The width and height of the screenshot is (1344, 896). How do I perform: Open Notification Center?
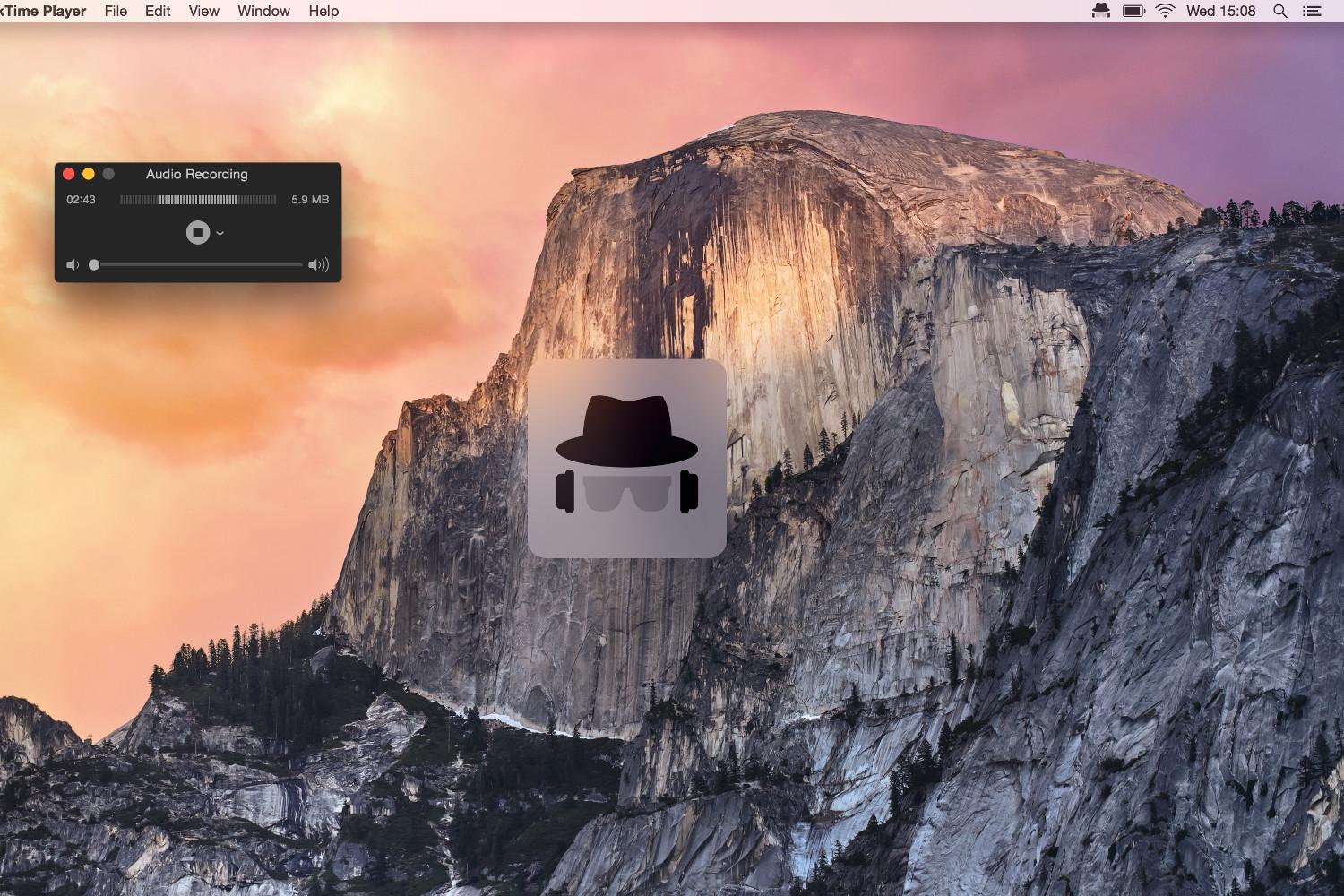point(1312,11)
